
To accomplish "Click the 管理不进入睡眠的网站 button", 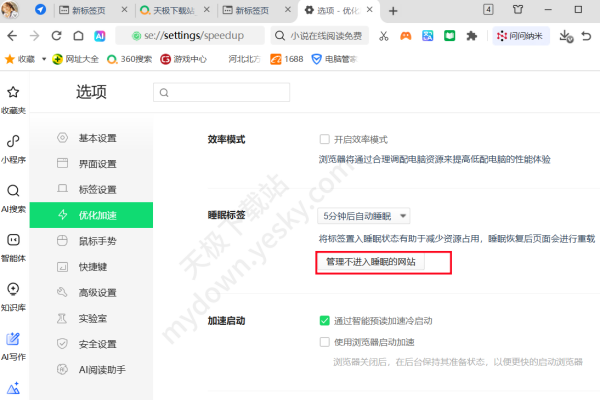I will pyautogui.click(x=370, y=262).
